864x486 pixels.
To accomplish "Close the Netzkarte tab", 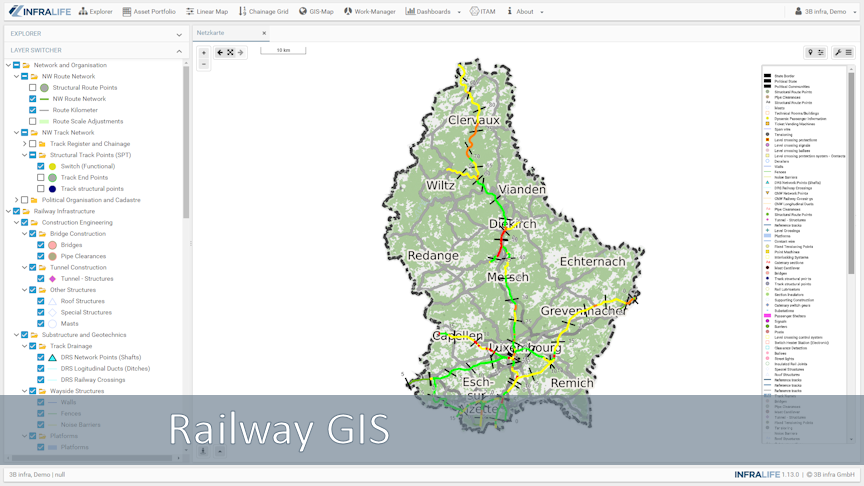I will coord(264,33).
